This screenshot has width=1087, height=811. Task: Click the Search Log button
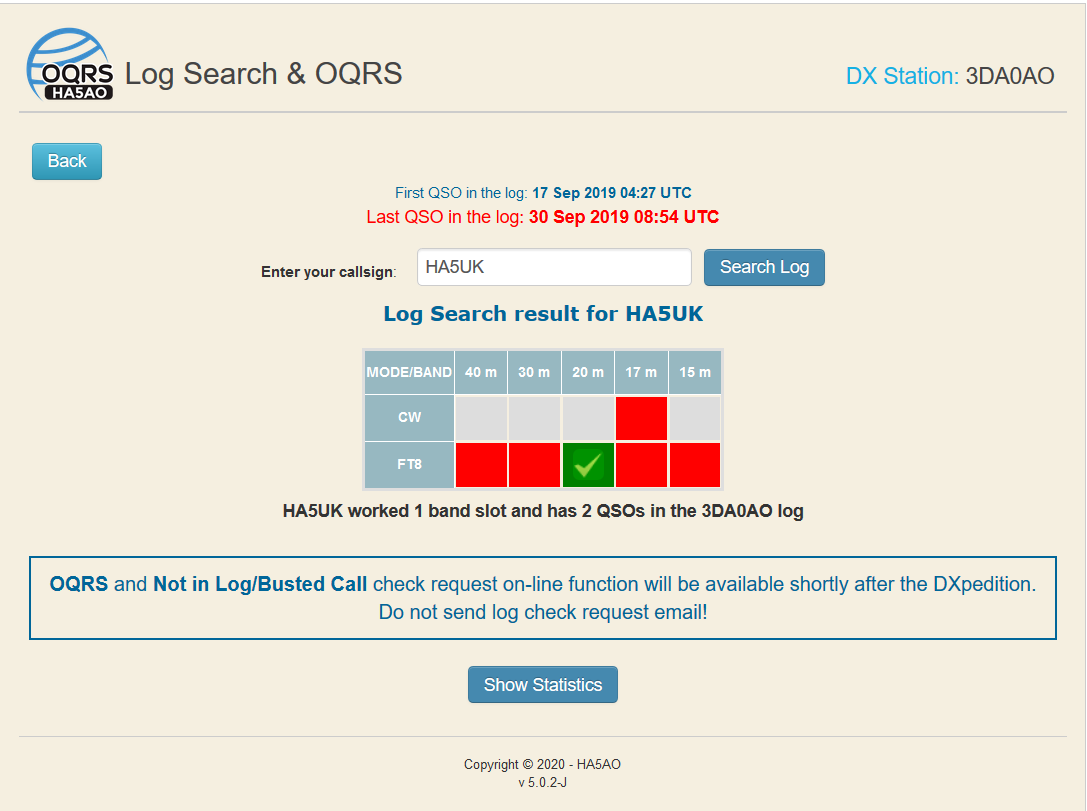(x=764, y=267)
